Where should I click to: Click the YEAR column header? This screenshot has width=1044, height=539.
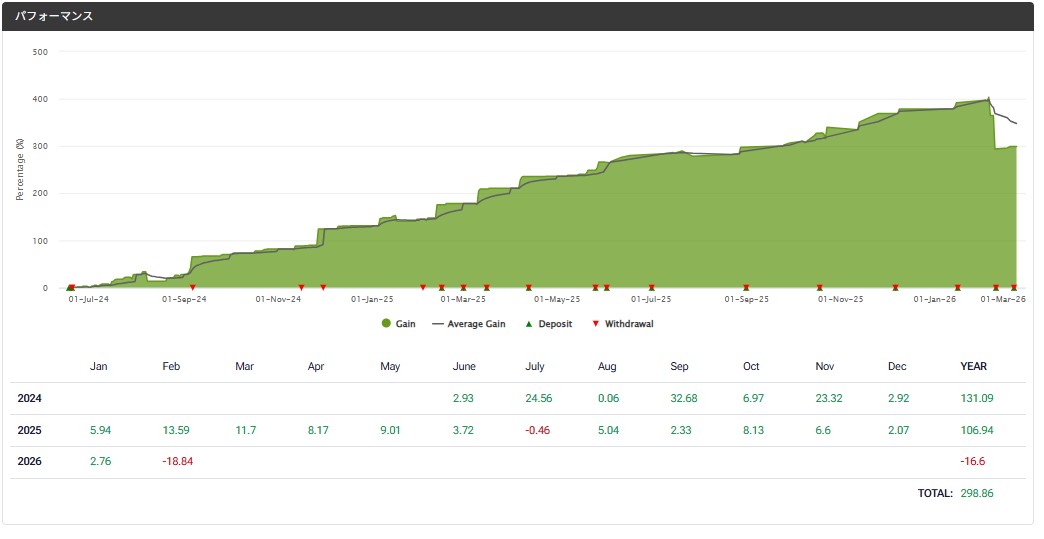coord(972,366)
